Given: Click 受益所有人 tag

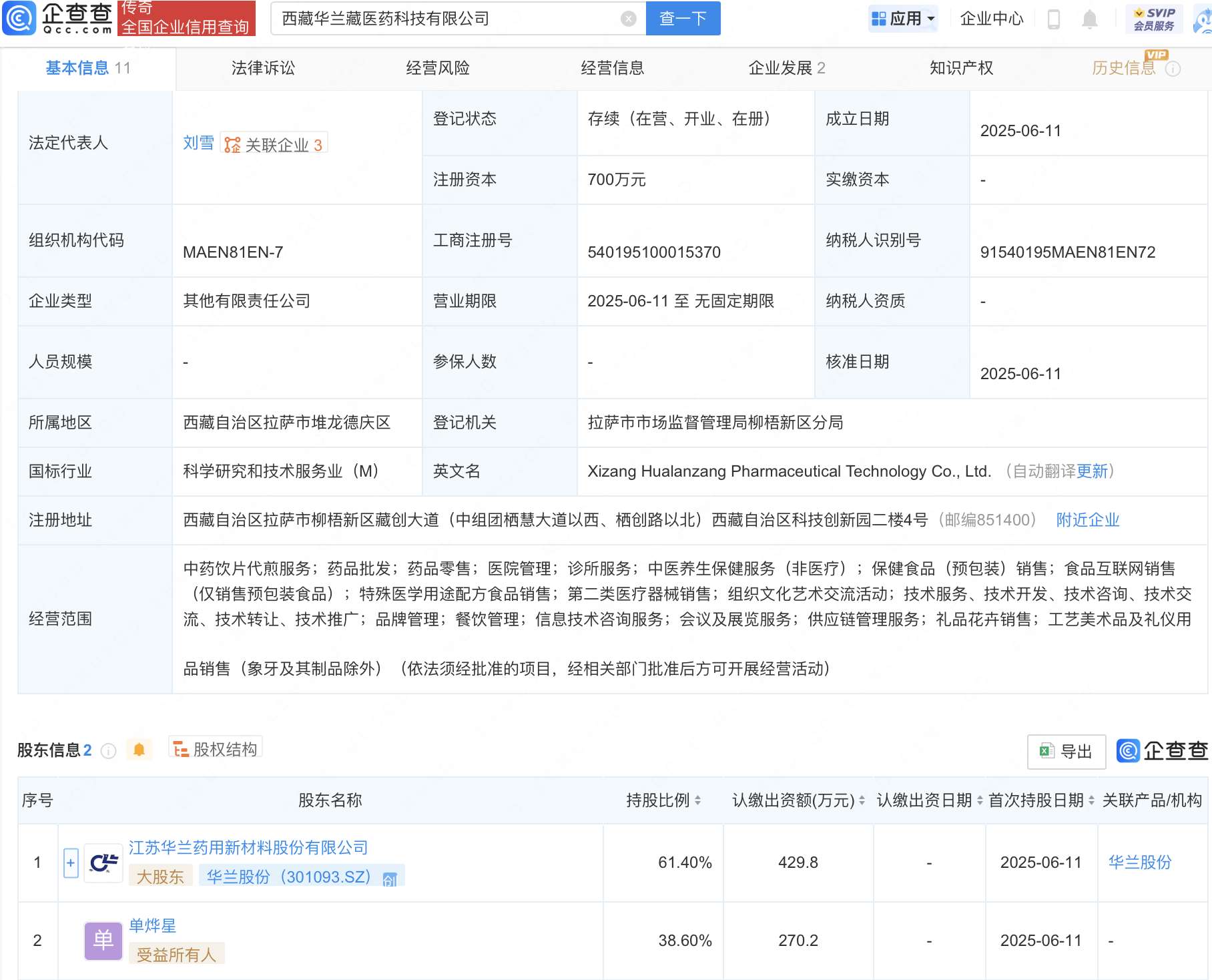Looking at the screenshot, I should tap(177, 955).
